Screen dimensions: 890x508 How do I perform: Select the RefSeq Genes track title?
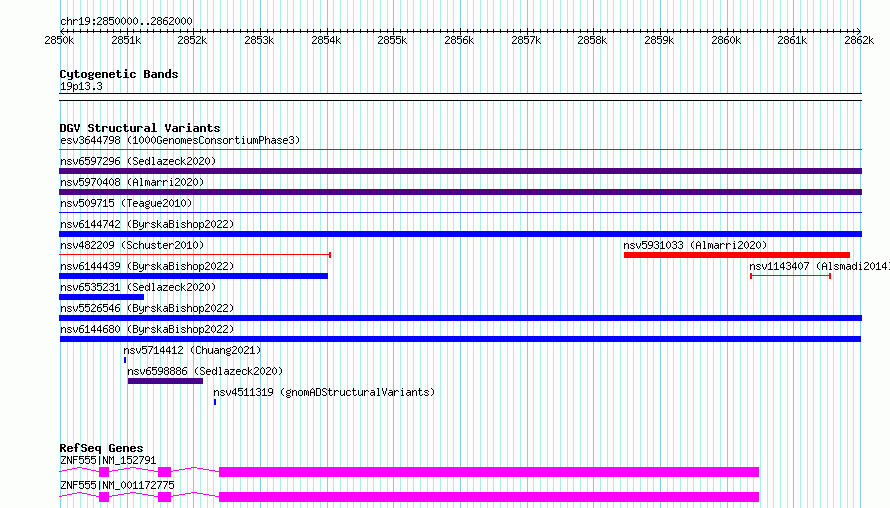pyautogui.click(x=101, y=448)
